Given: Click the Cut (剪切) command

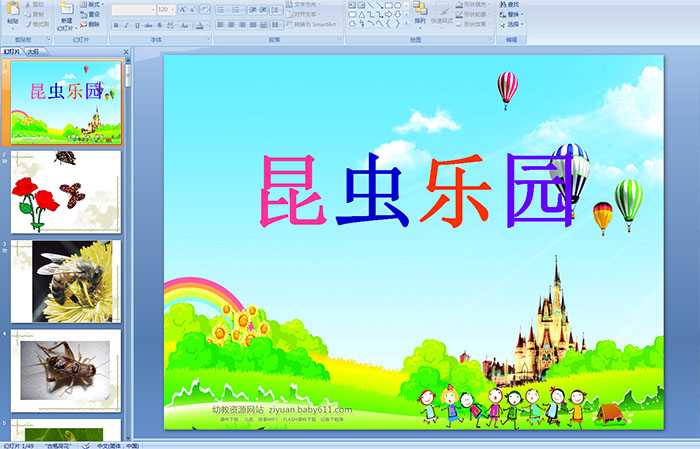Looking at the screenshot, I should point(34,4).
